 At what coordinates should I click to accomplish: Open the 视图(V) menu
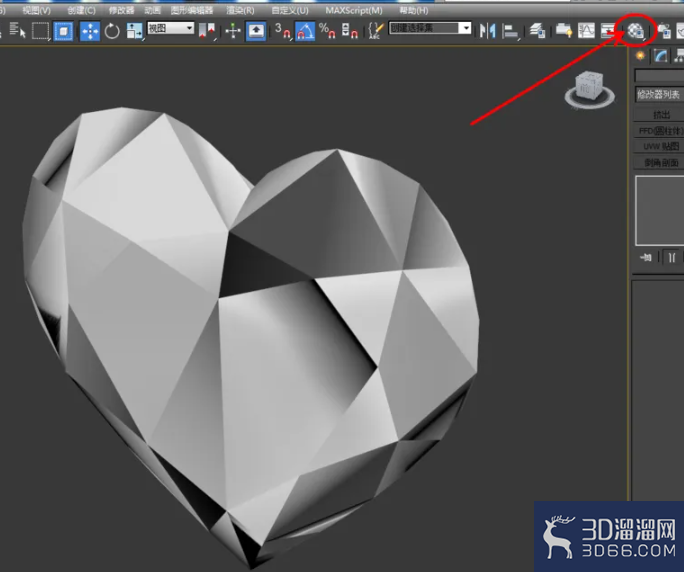click(x=36, y=10)
